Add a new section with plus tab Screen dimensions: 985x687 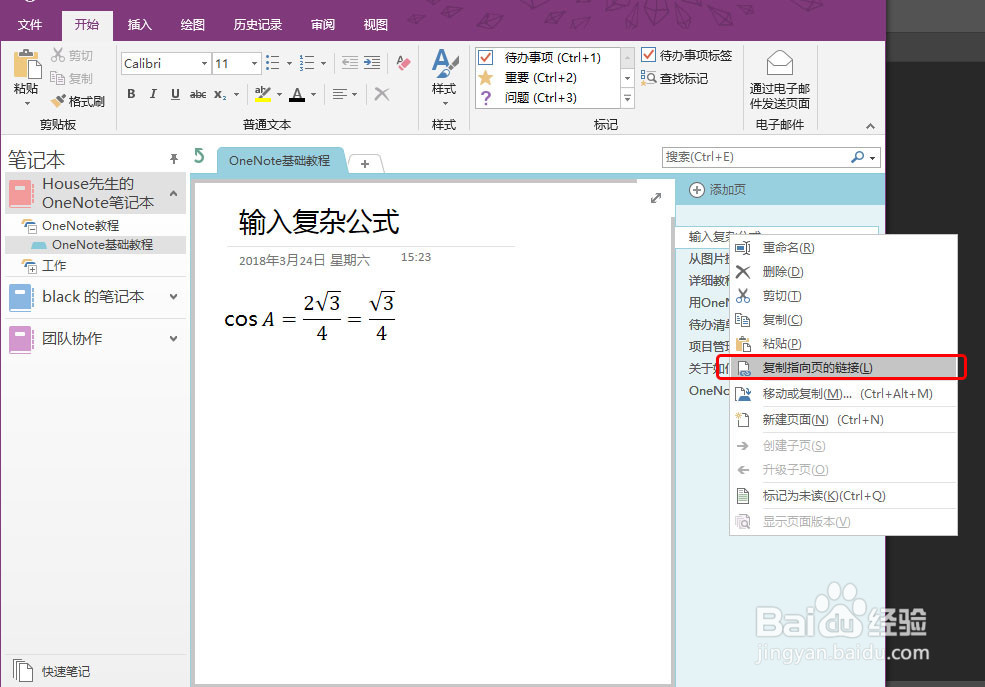click(x=365, y=163)
